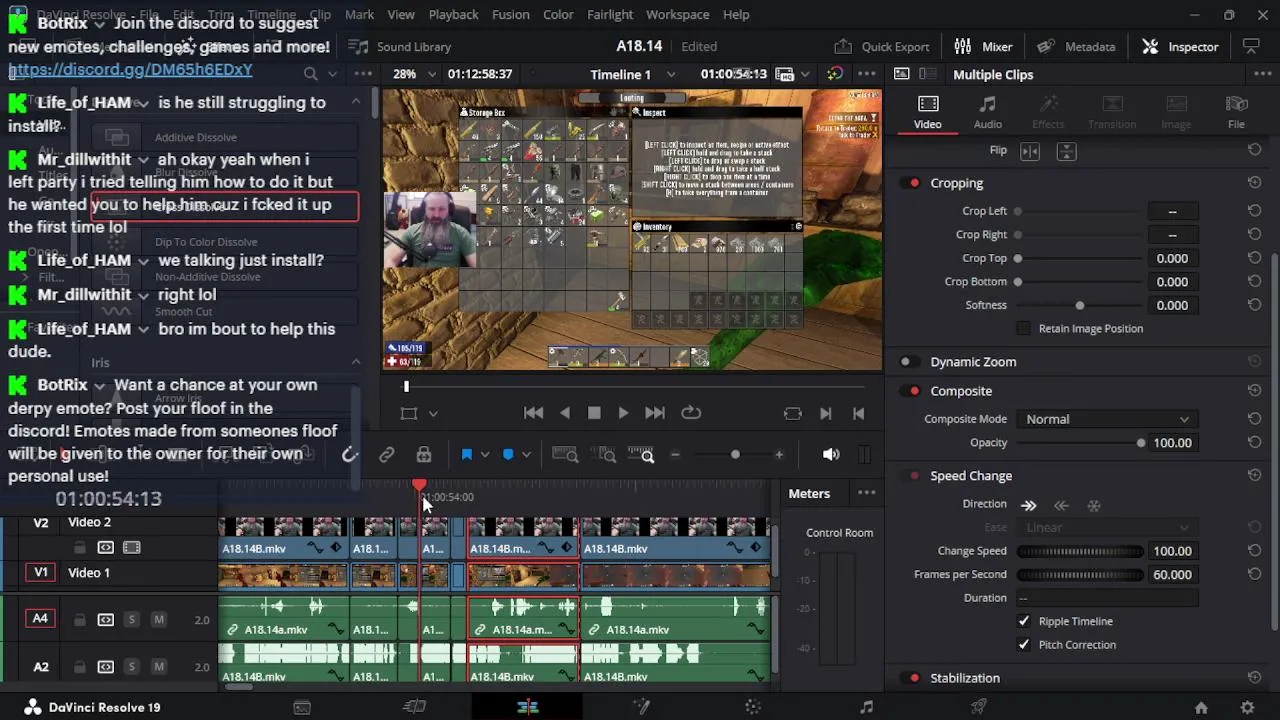
Task: Set speed direction to forward
Action: click(1029, 506)
